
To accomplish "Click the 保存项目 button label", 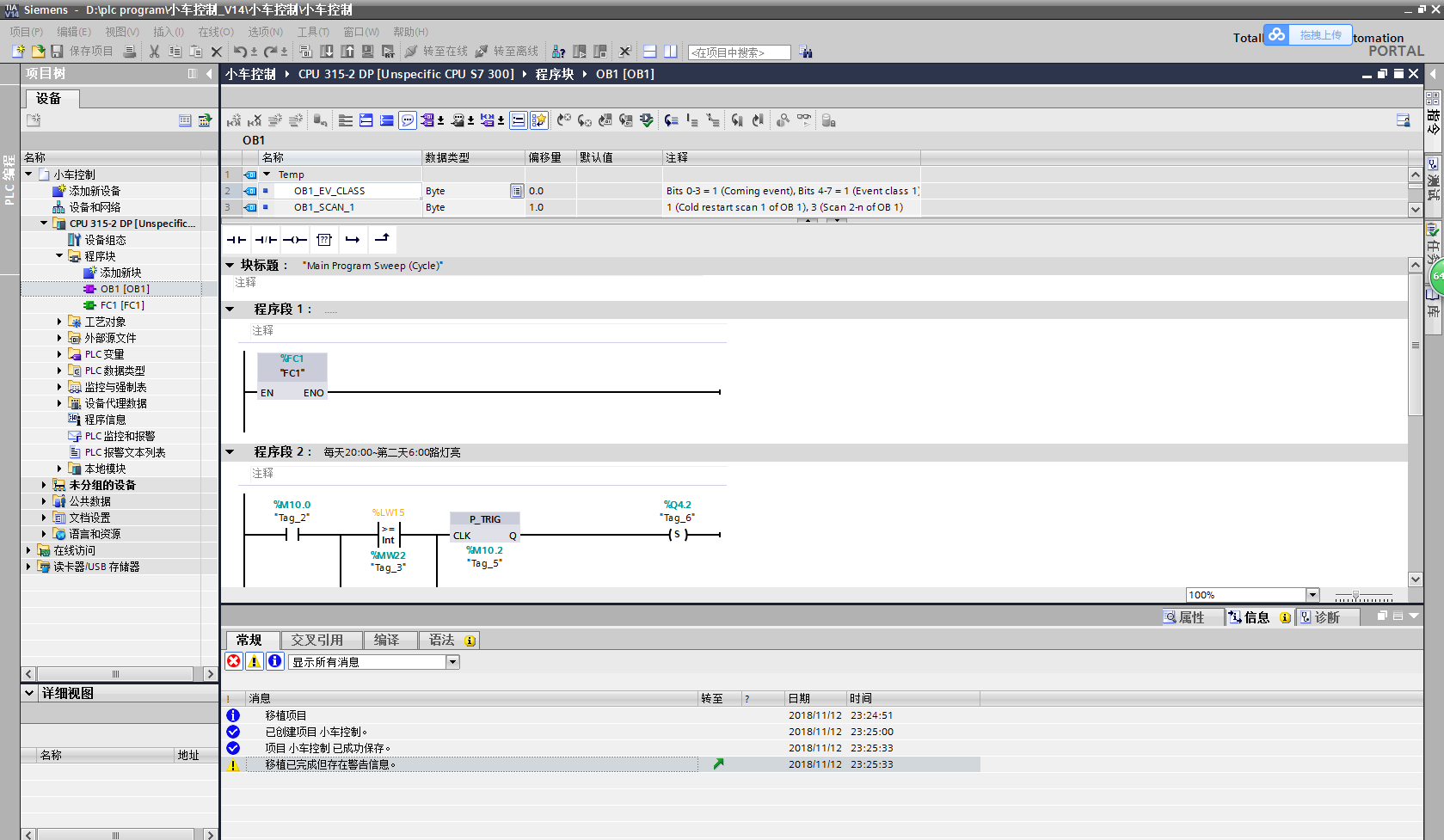I will [91, 52].
